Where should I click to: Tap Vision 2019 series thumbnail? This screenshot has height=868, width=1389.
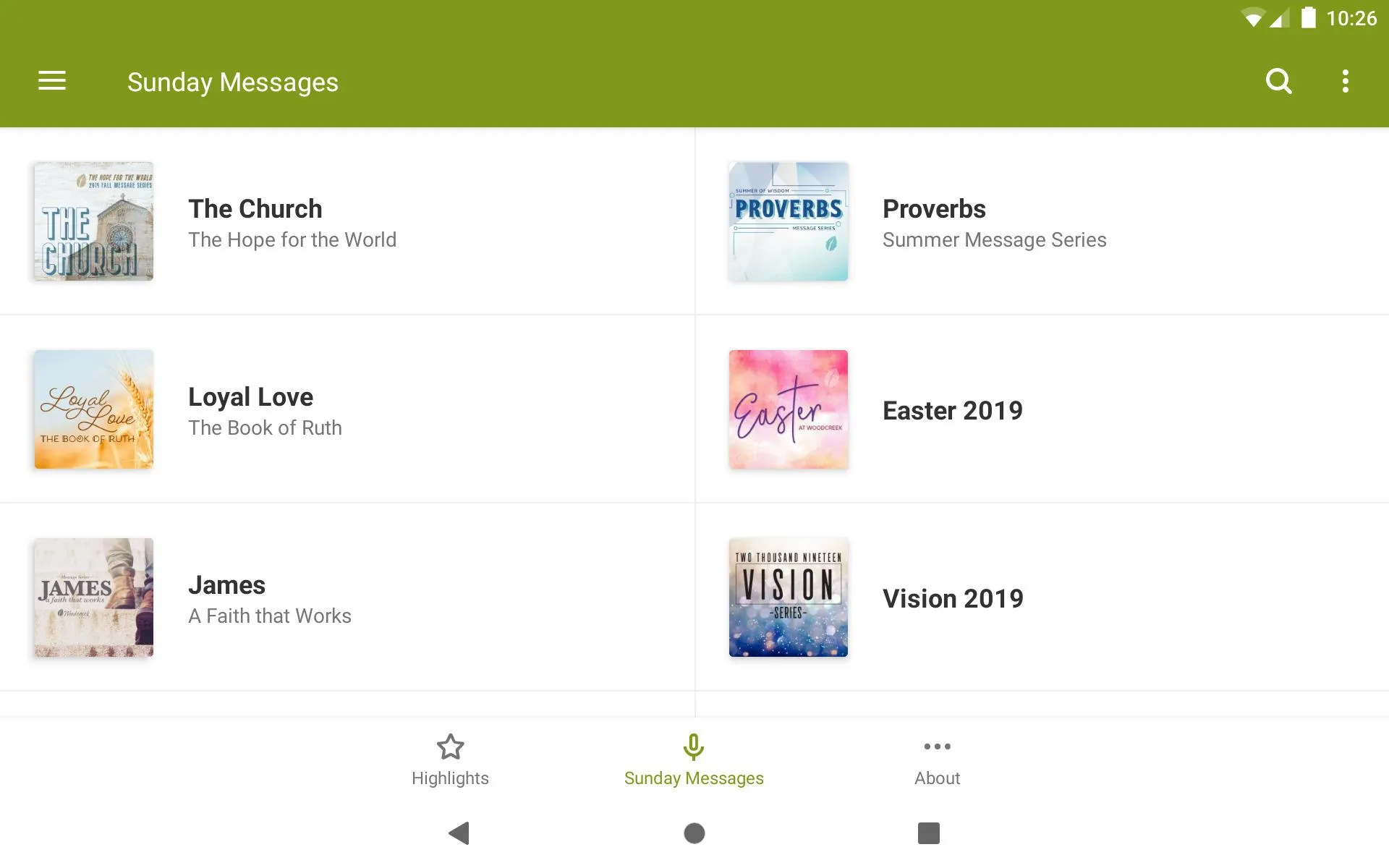[x=788, y=597]
